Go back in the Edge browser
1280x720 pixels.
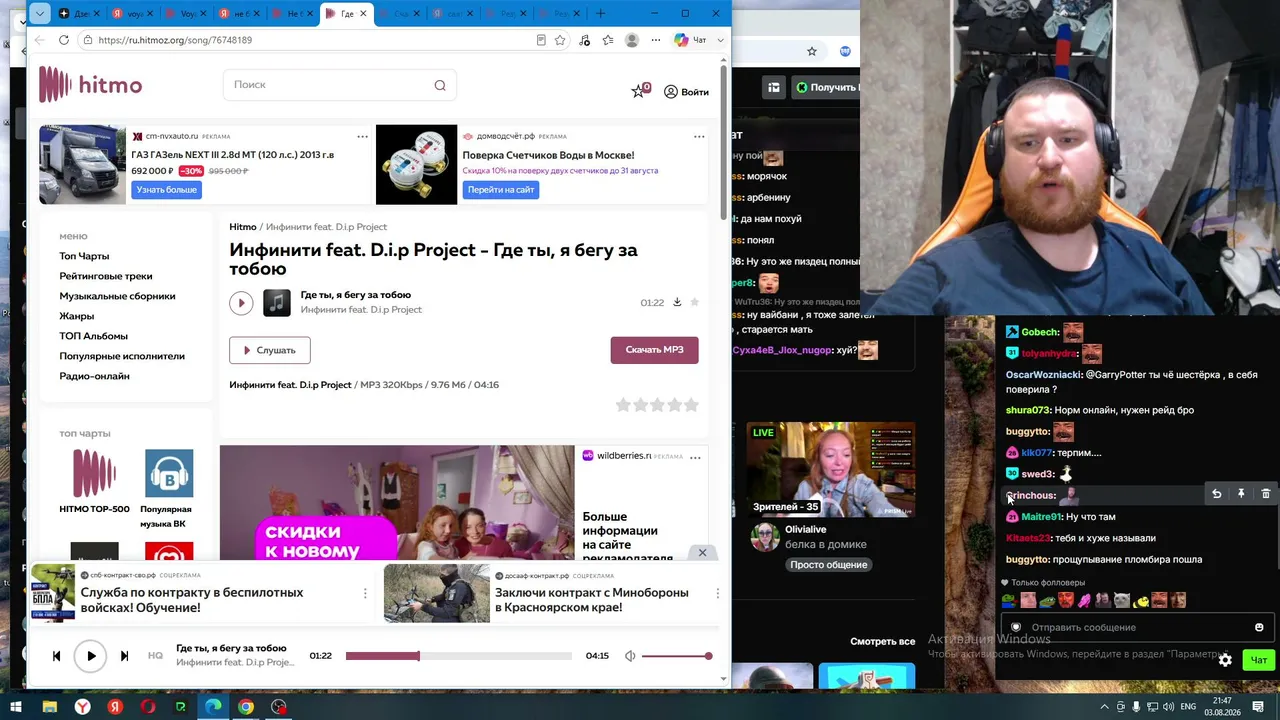(39, 40)
